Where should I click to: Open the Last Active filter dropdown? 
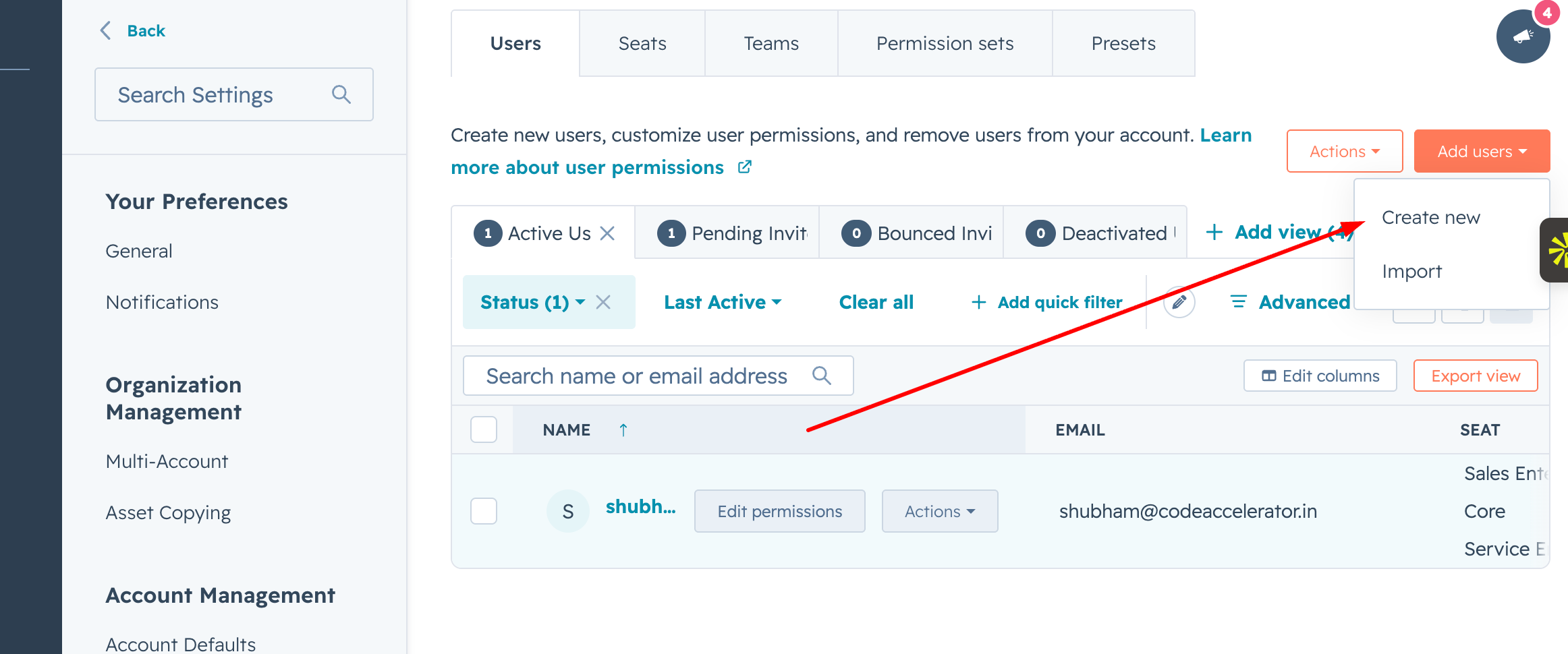722,302
